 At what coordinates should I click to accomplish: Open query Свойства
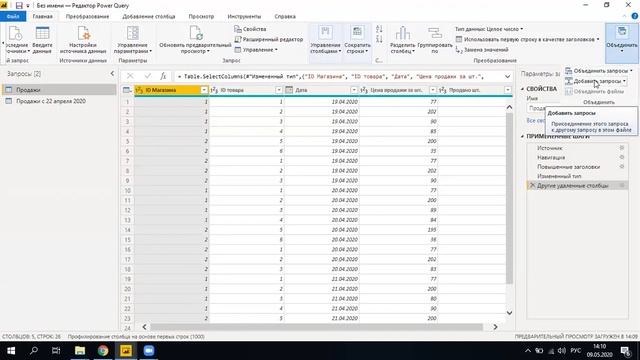pyautogui.click(x=251, y=29)
